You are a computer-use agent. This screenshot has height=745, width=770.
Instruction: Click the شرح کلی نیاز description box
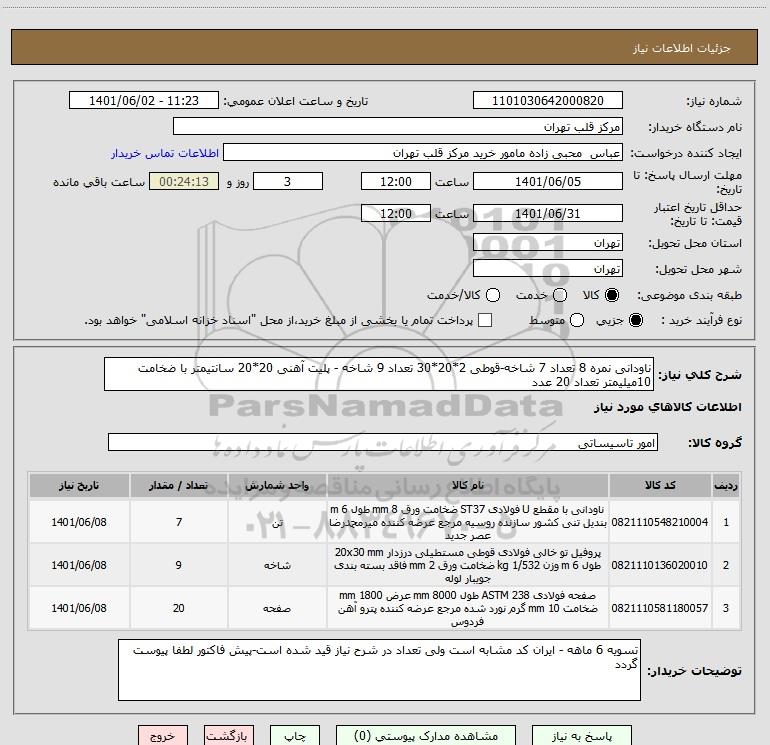379,374
